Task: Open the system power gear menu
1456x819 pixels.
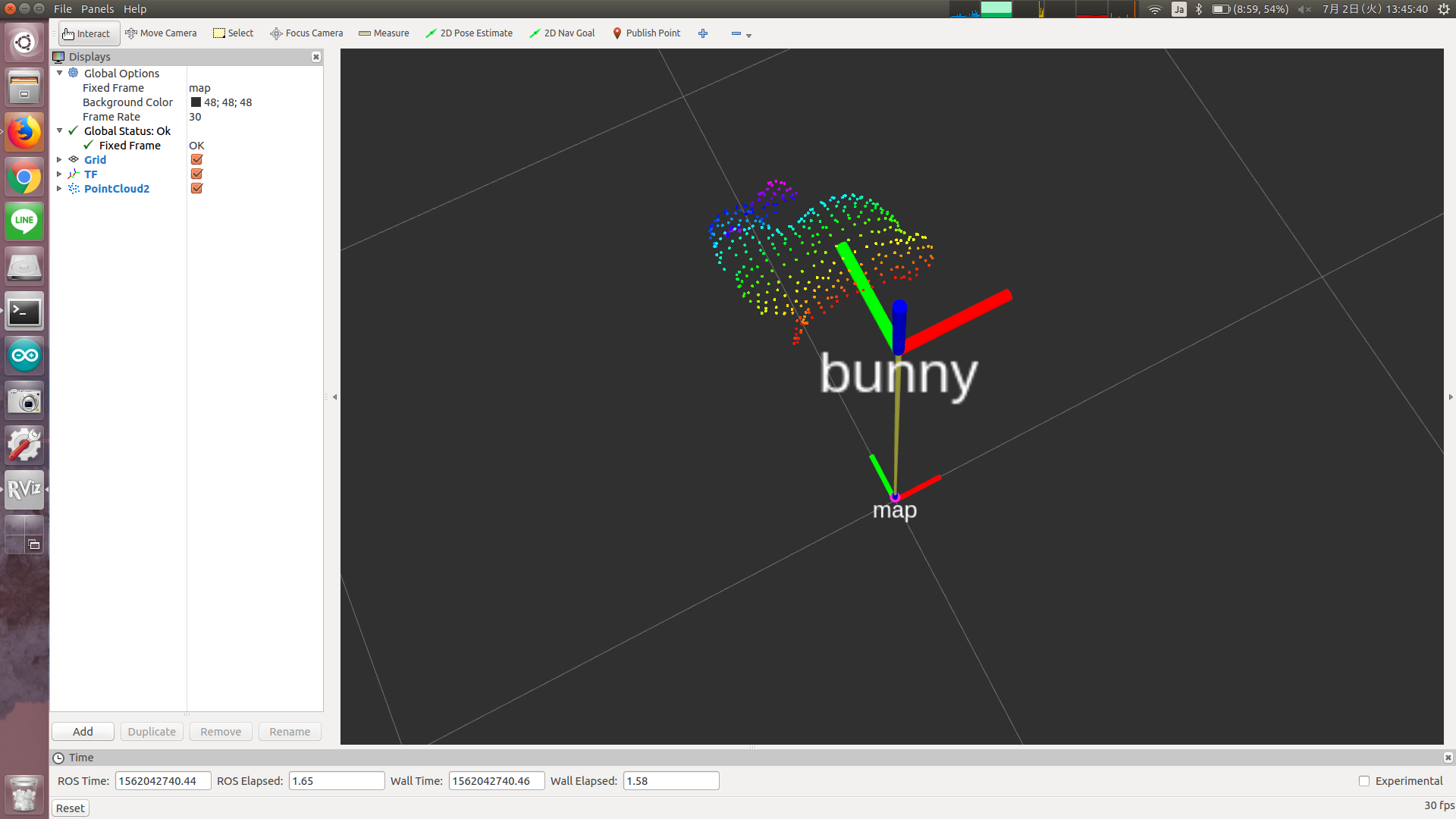Action: tap(1444, 9)
